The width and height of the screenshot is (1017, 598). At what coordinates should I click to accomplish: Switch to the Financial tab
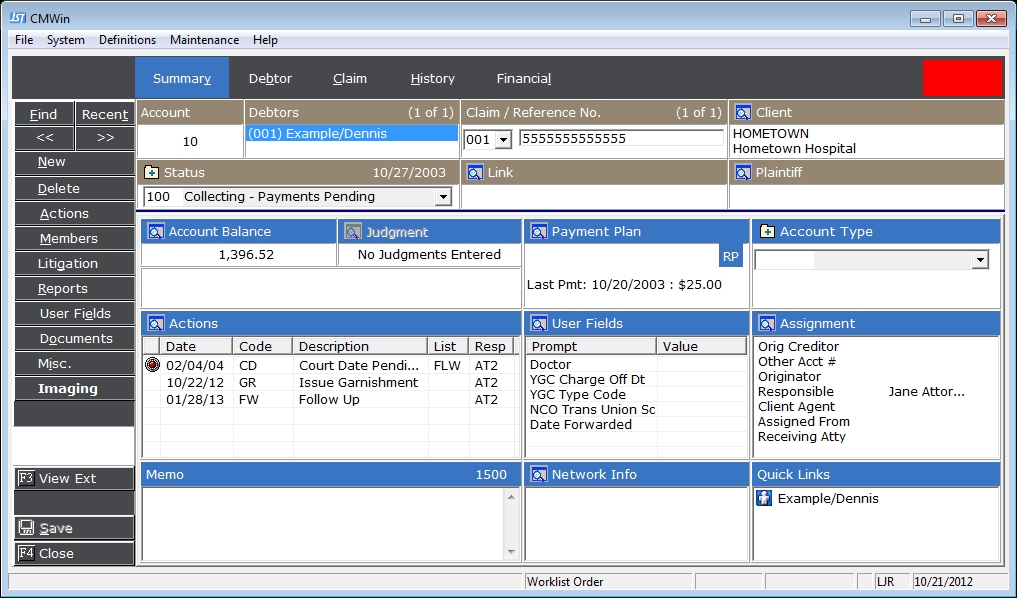523,79
